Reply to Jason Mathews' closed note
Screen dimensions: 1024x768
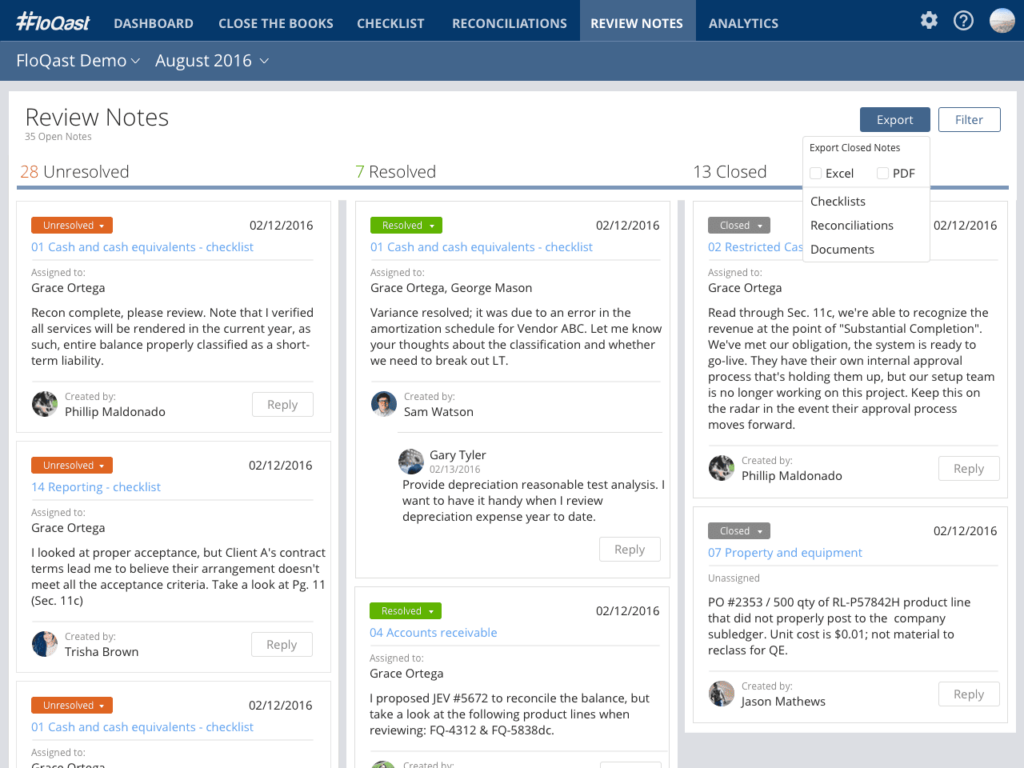968,694
